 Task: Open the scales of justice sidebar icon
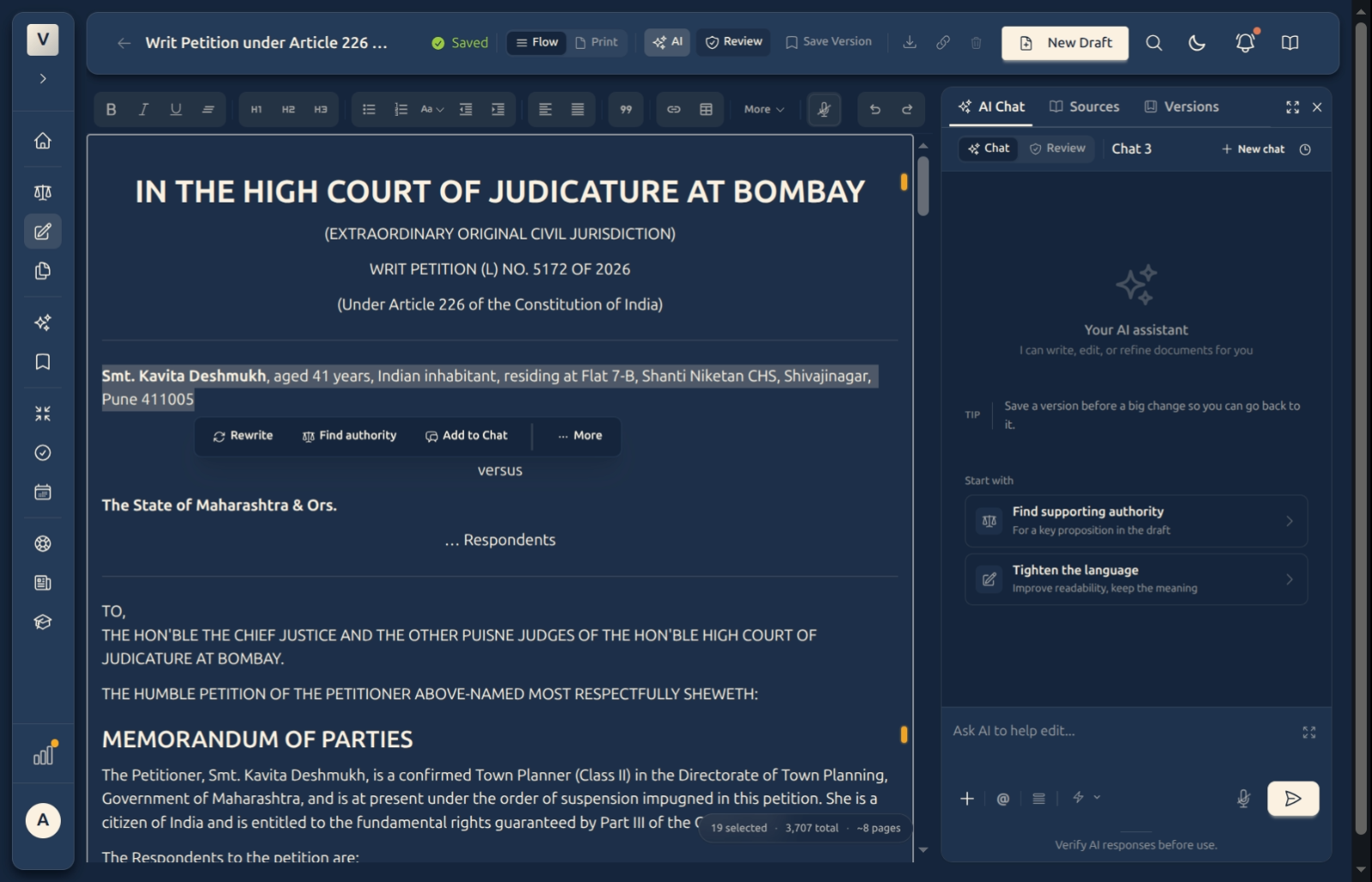[43, 192]
